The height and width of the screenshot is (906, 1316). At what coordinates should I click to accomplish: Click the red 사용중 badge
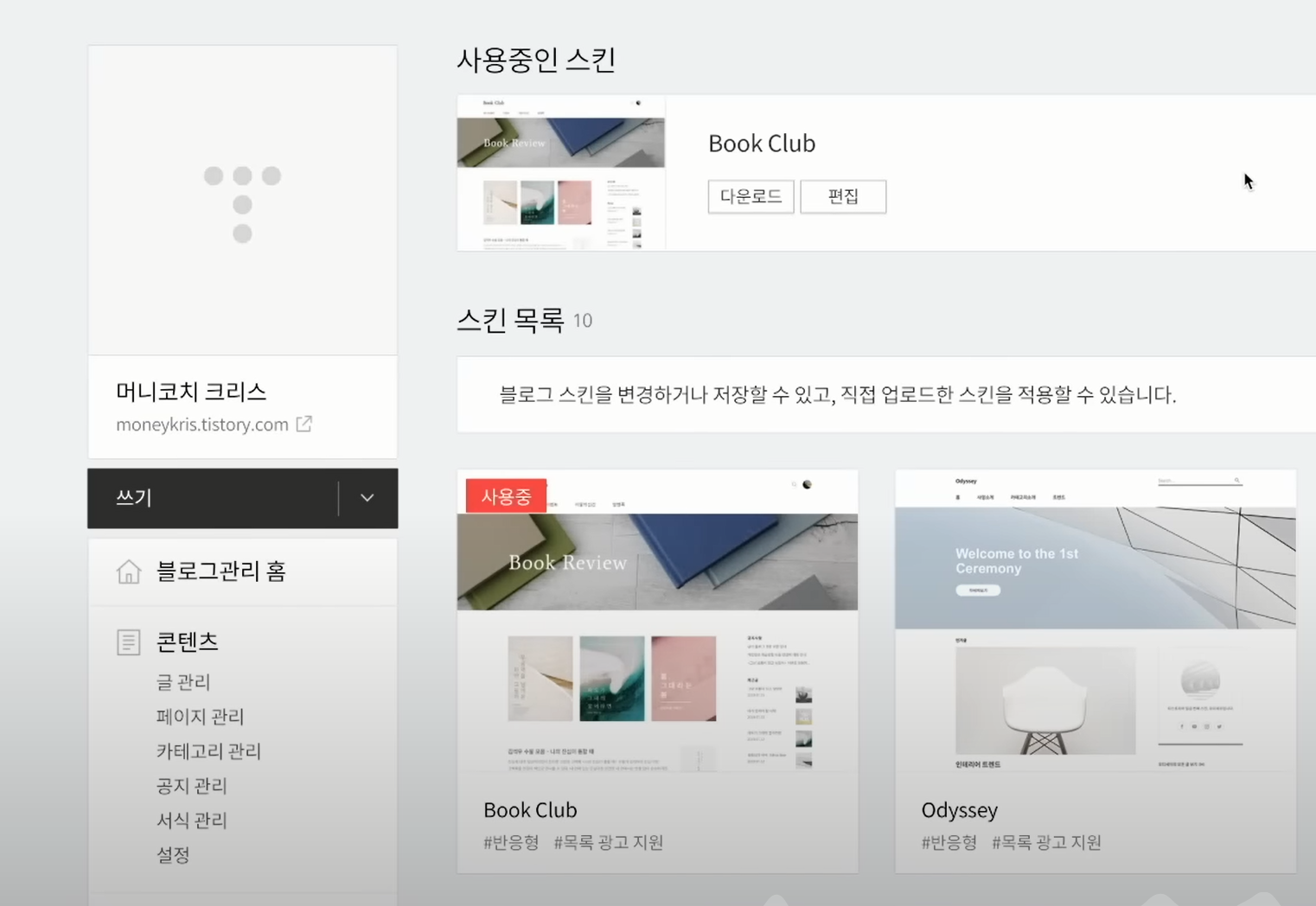pos(506,494)
